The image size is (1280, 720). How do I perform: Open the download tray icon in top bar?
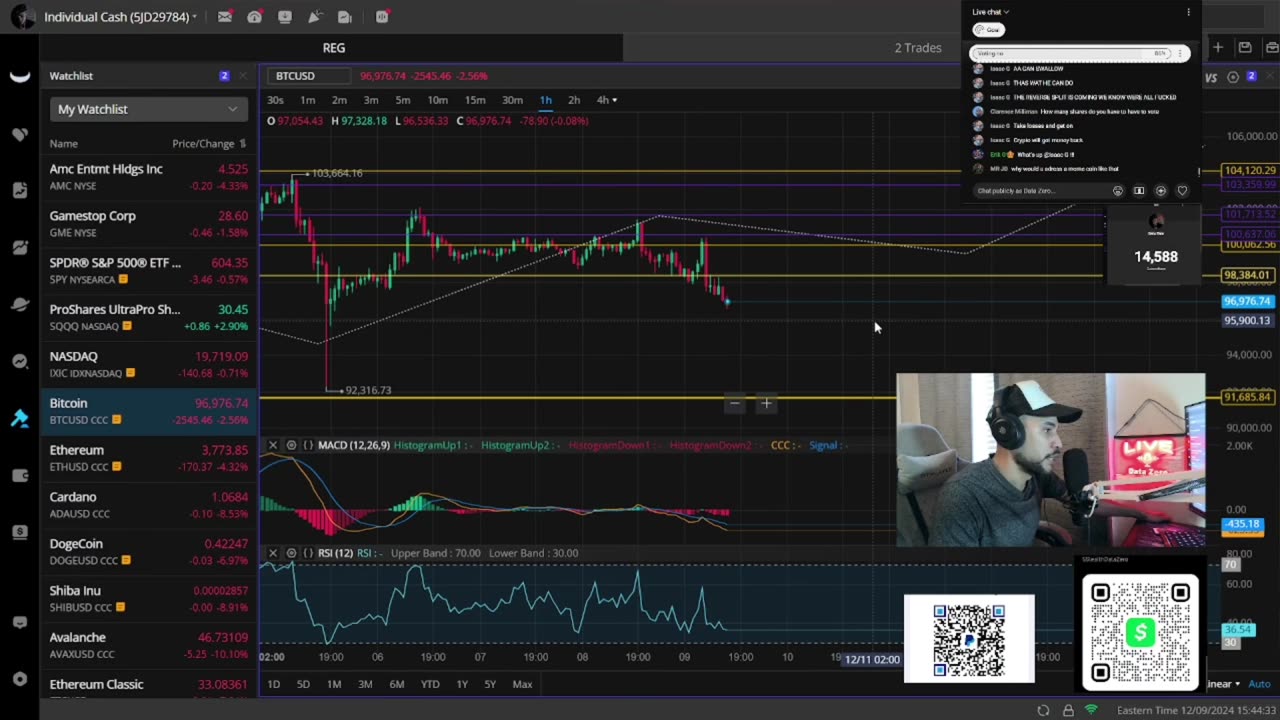(285, 17)
